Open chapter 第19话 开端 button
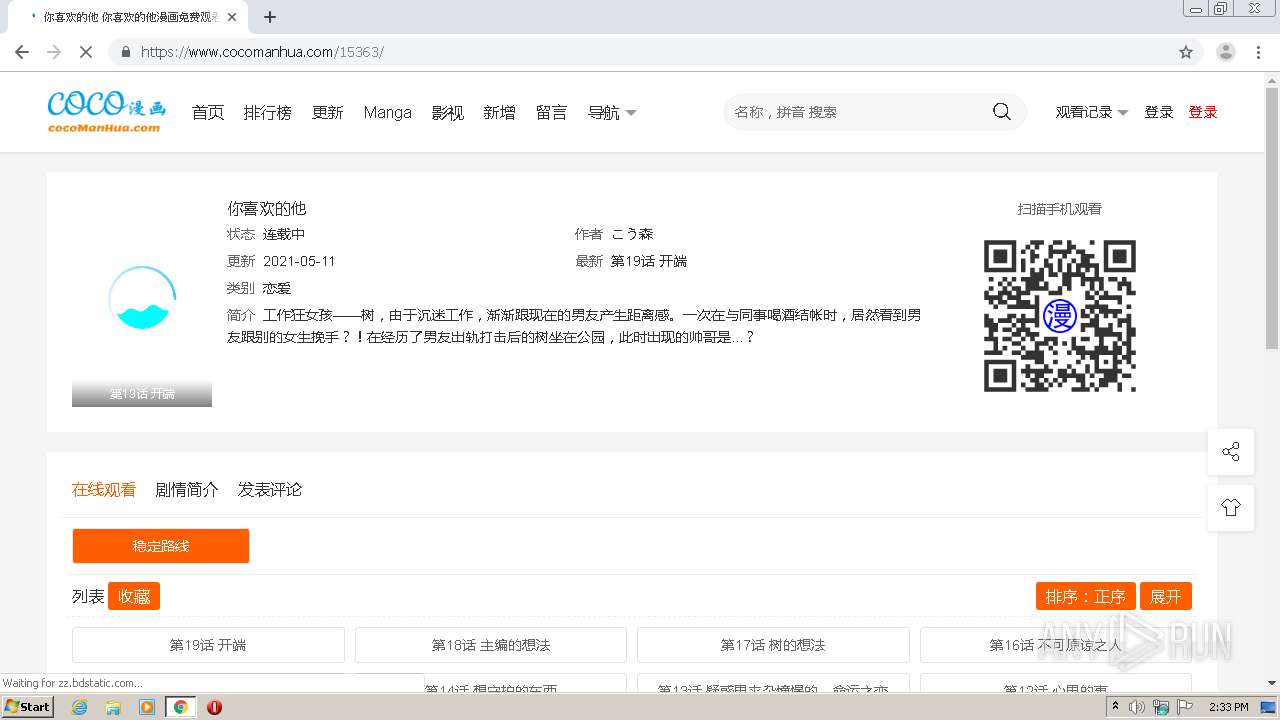Image resolution: width=1280 pixels, height=720 pixels. (208, 645)
